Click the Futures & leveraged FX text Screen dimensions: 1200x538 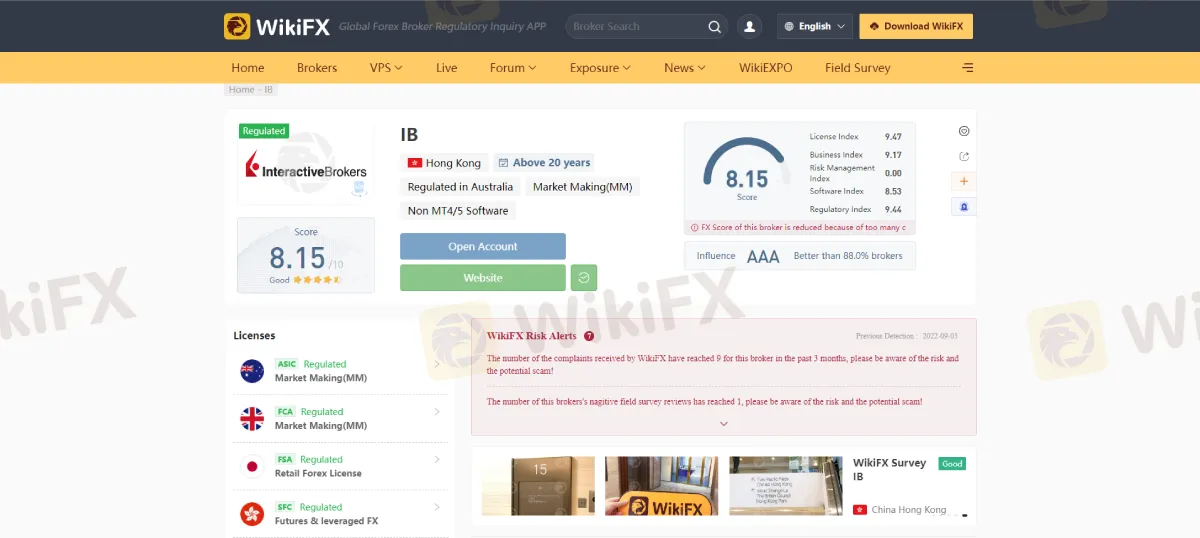327,521
